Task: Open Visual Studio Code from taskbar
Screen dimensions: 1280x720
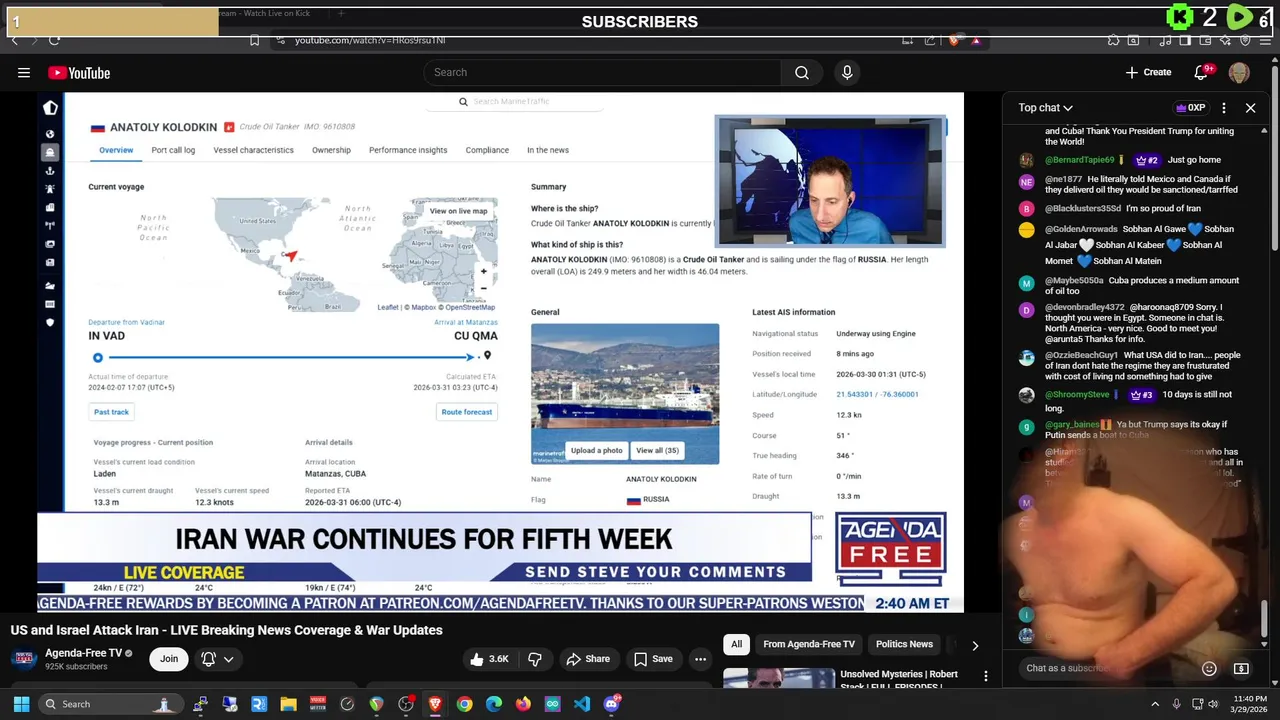Action: (582, 704)
